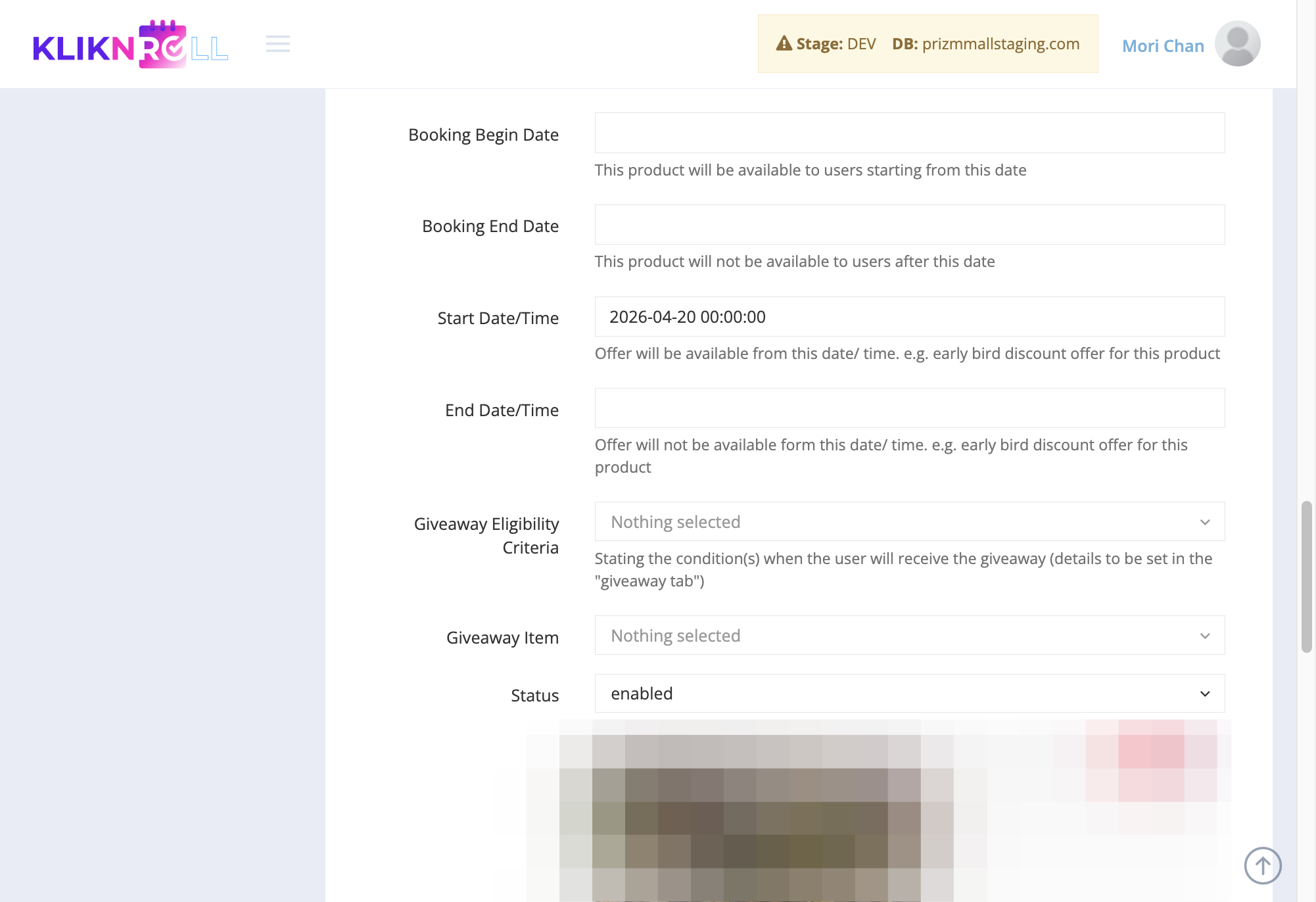
Task: Open the Status dropdown showing enabled
Action: (x=910, y=694)
